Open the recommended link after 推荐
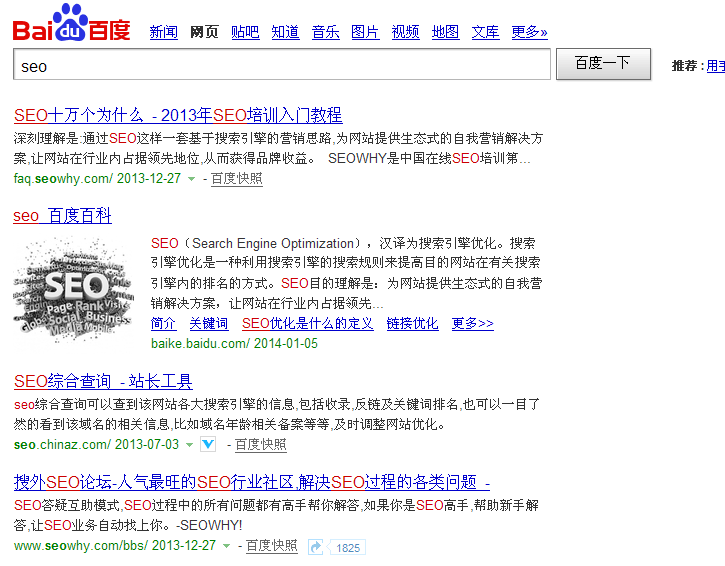 pos(716,66)
